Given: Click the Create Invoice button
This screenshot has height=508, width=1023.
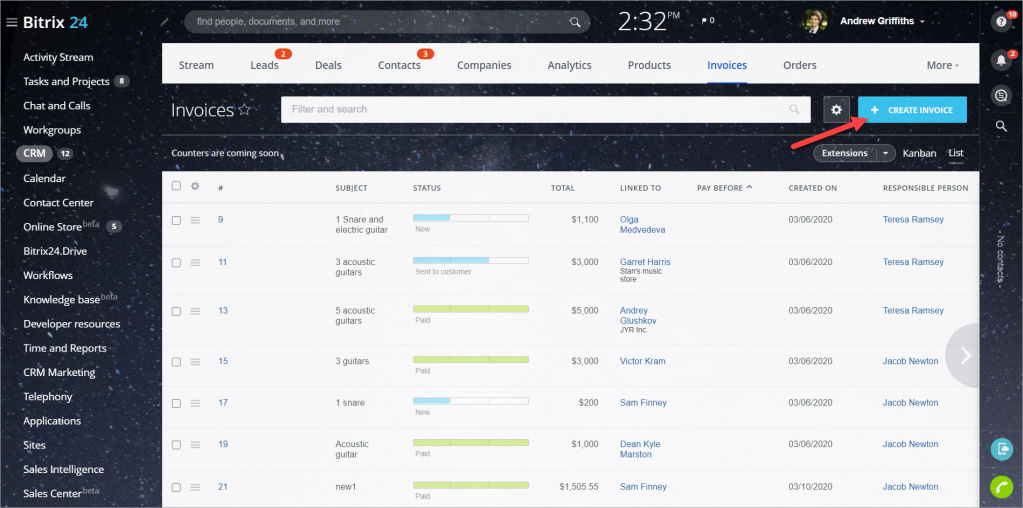Looking at the screenshot, I should tap(912, 110).
